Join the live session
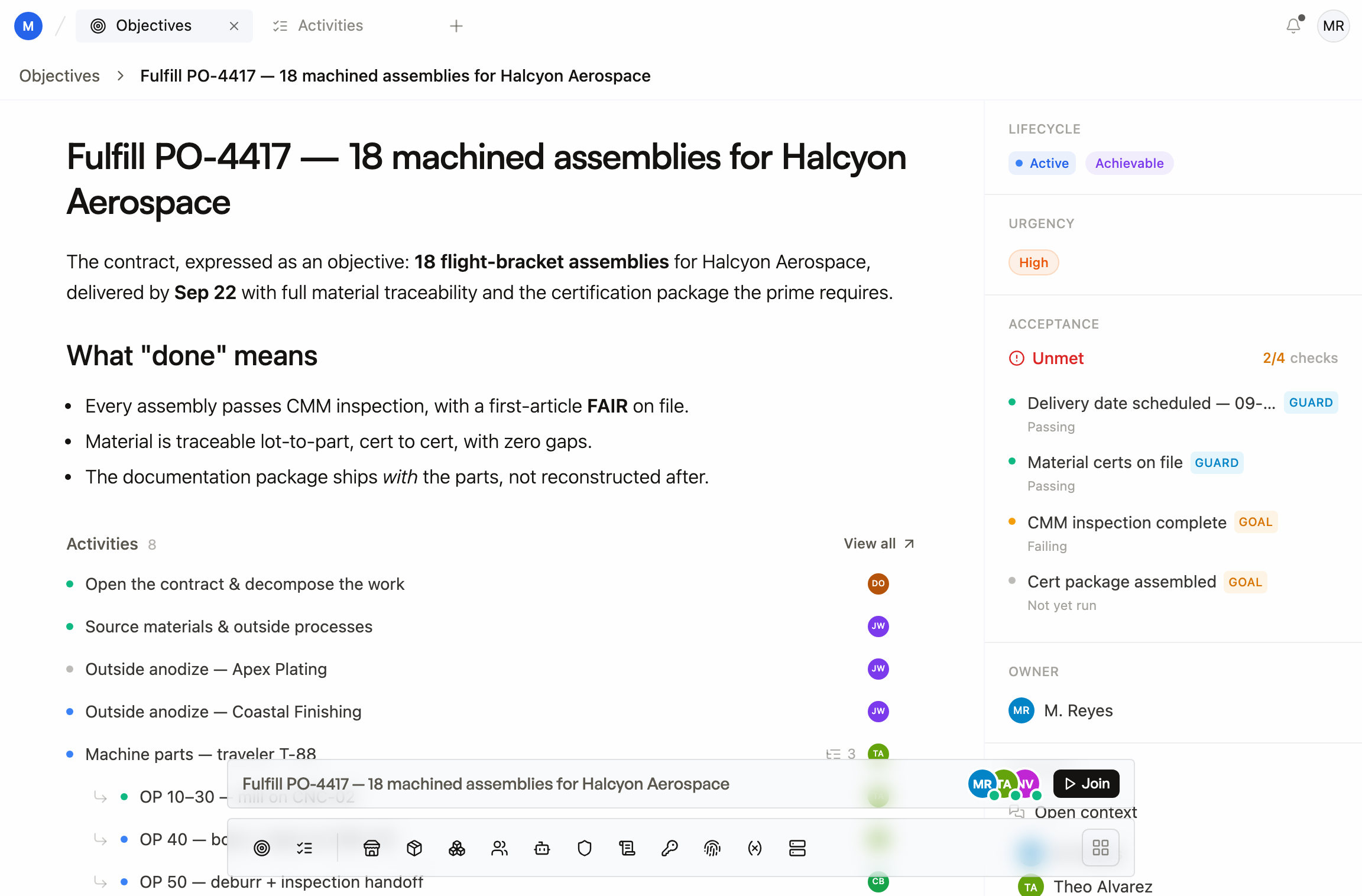The width and height of the screenshot is (1362, 896). pos(1087,784)
